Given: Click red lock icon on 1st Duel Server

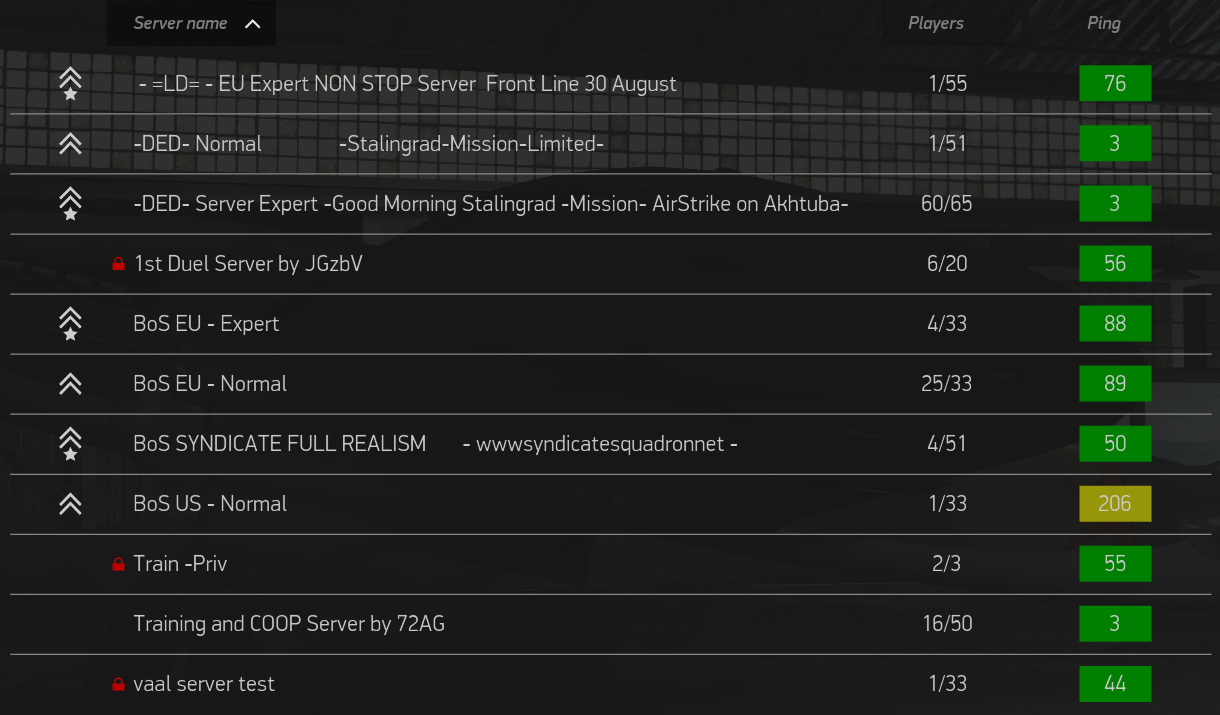Looking at the screenshot, I should [x=118, y=264].
